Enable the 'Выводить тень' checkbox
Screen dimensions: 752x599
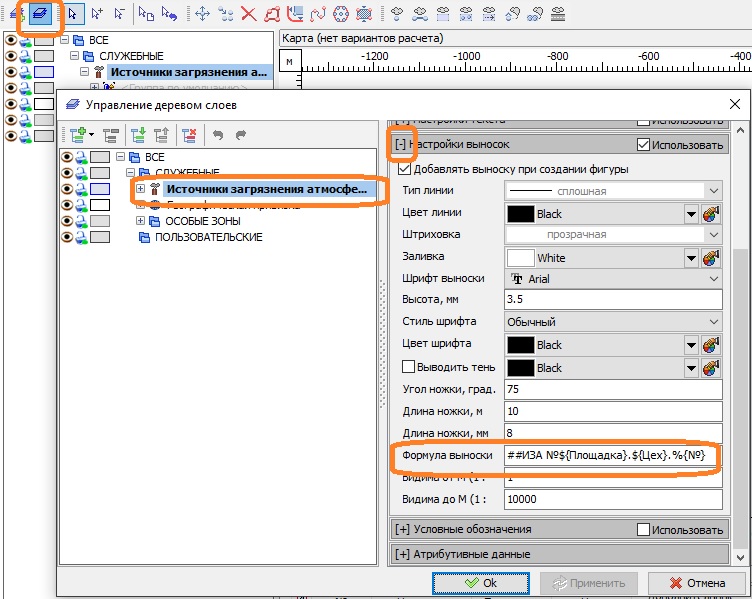click(408, 367)
